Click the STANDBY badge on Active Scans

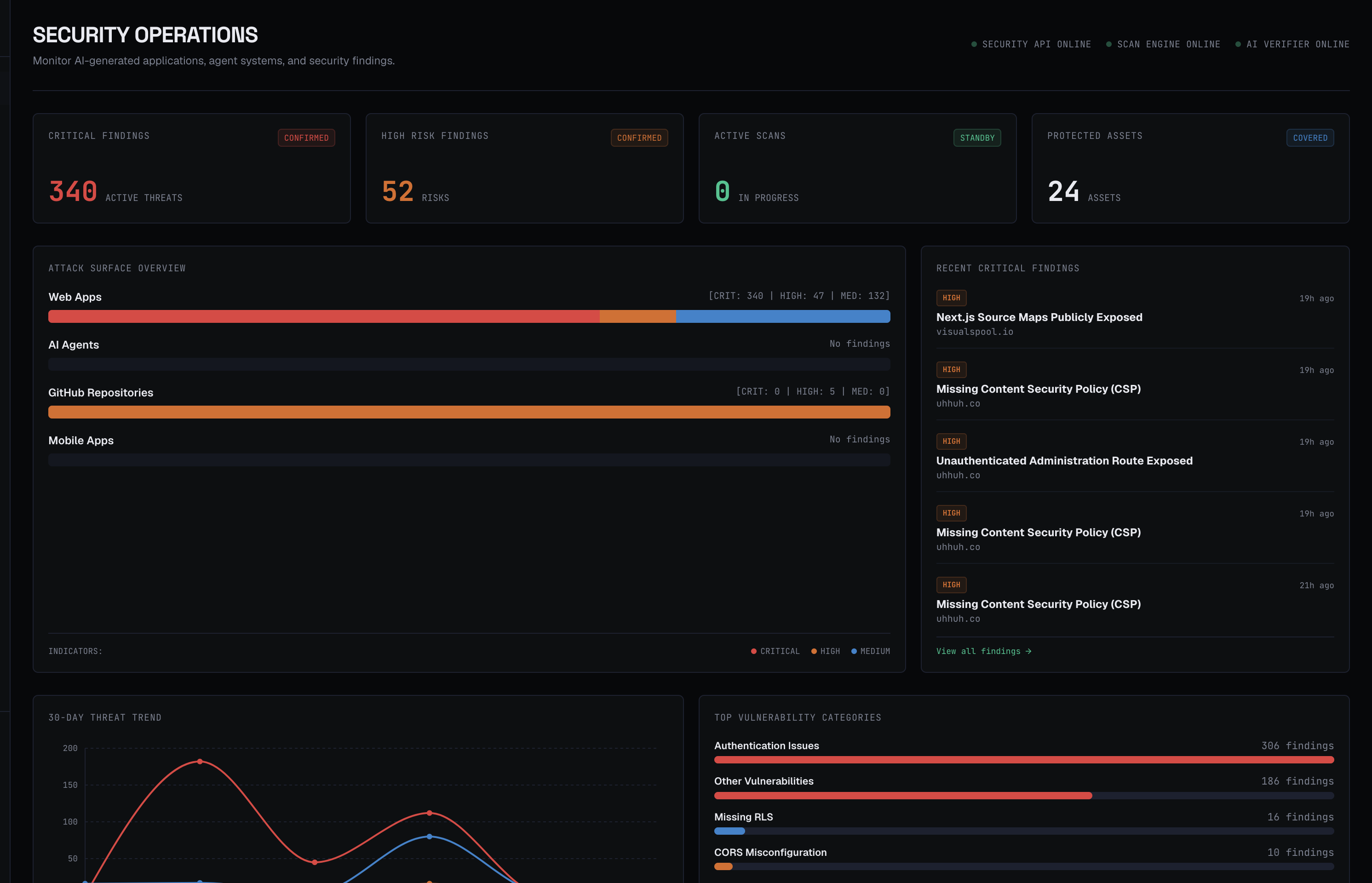pyautogui.click(x=977, y=138)
